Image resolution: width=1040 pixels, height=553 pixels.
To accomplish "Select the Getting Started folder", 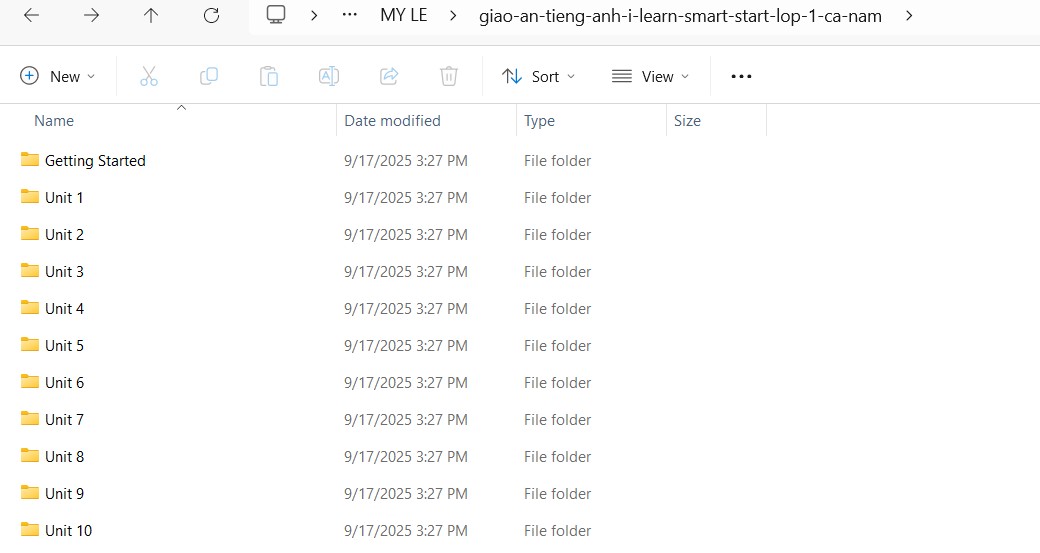I will [95, 161].
